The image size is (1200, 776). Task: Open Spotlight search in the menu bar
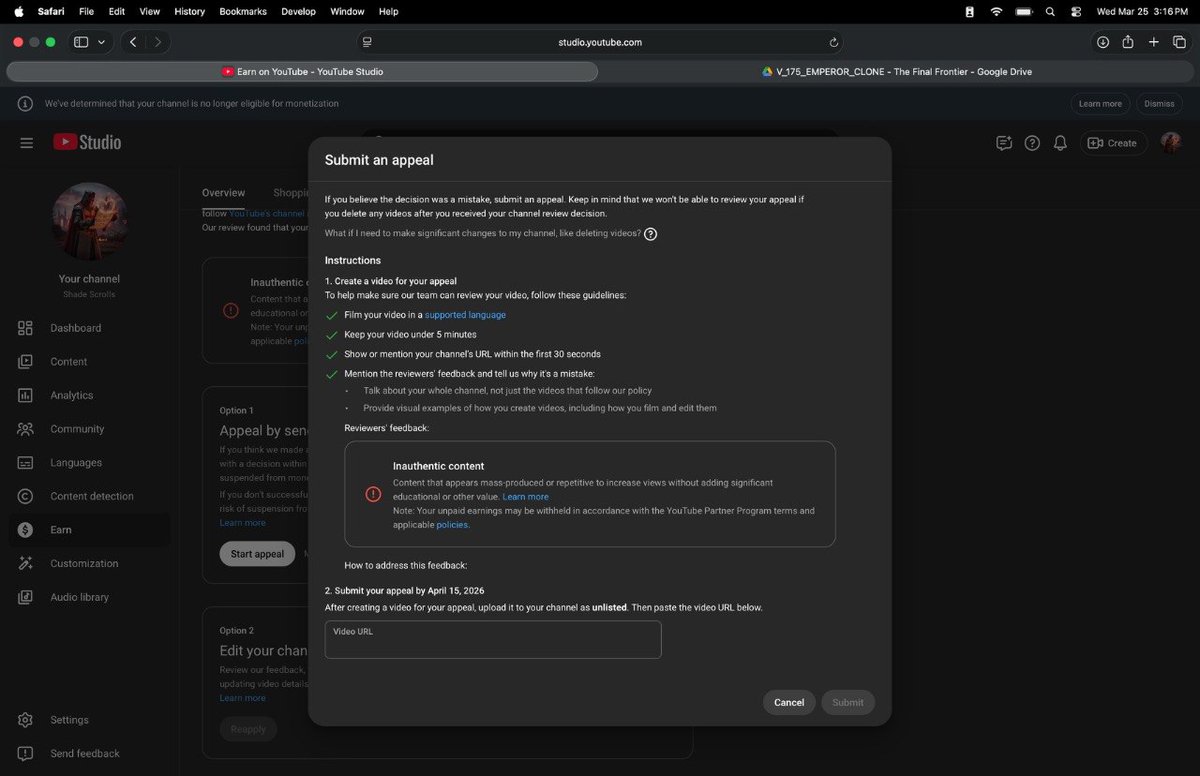click(1049, 12)
